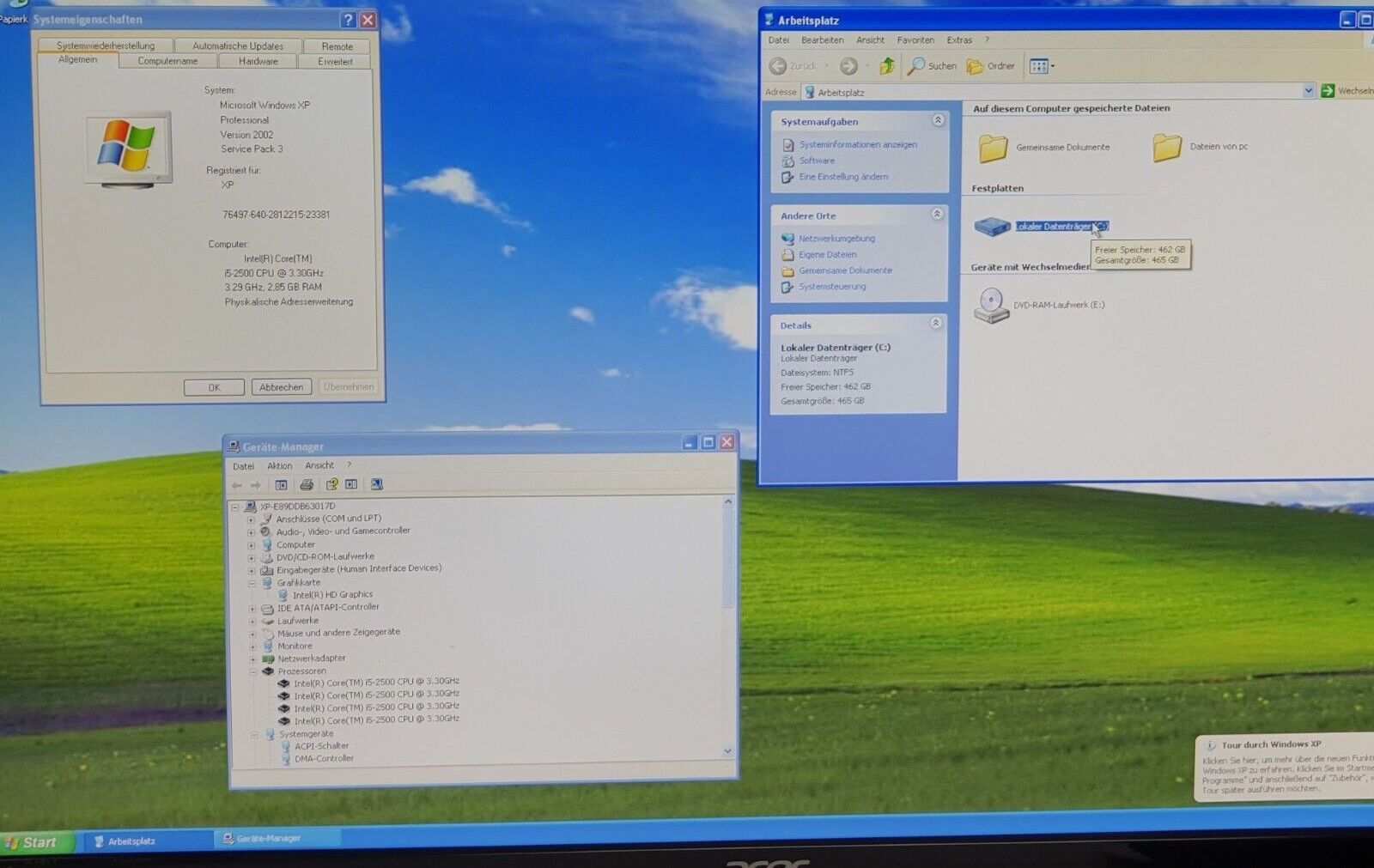Click the Systemsteuerung link
This screenshot has height=868, width=1374.
pos(831,287)
